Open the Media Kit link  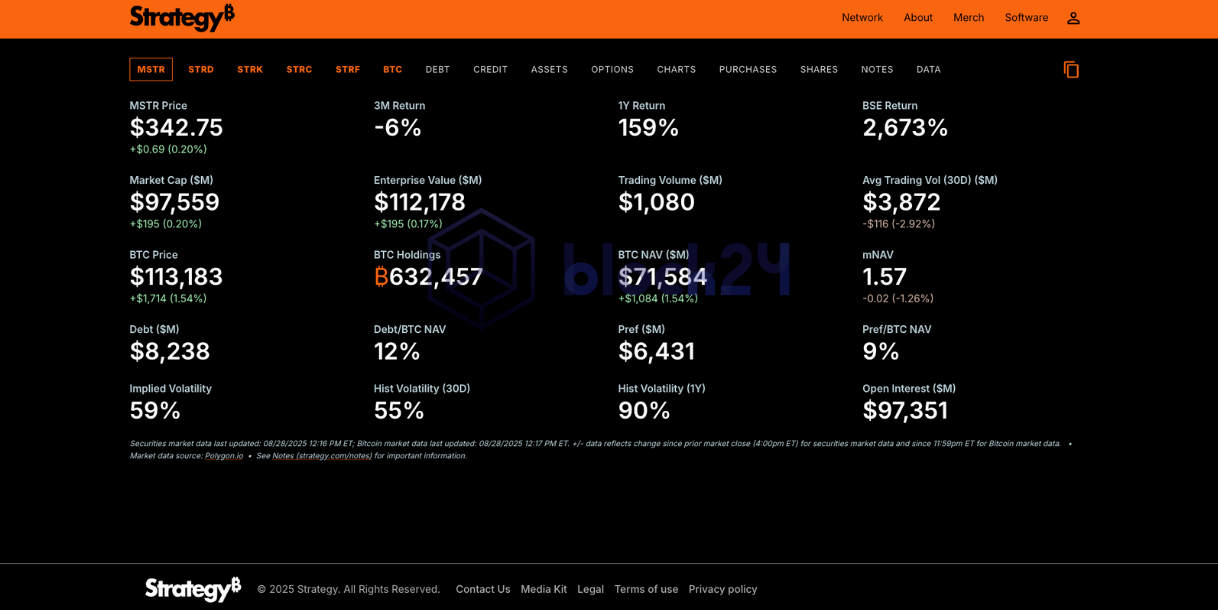(544, 589)
